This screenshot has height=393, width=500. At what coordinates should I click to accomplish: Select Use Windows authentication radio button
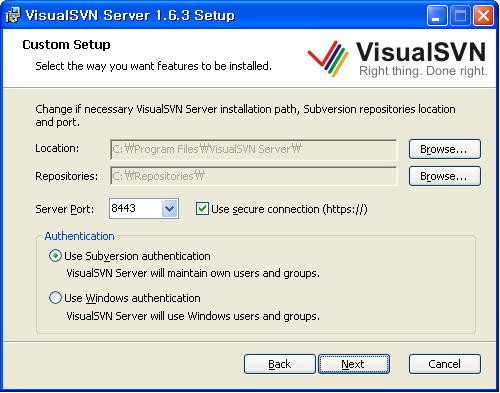55,298
